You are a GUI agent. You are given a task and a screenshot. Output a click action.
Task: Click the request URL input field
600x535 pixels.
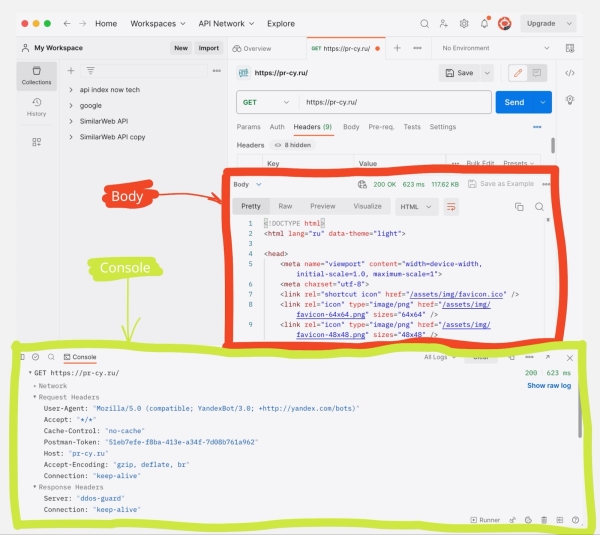395,102
